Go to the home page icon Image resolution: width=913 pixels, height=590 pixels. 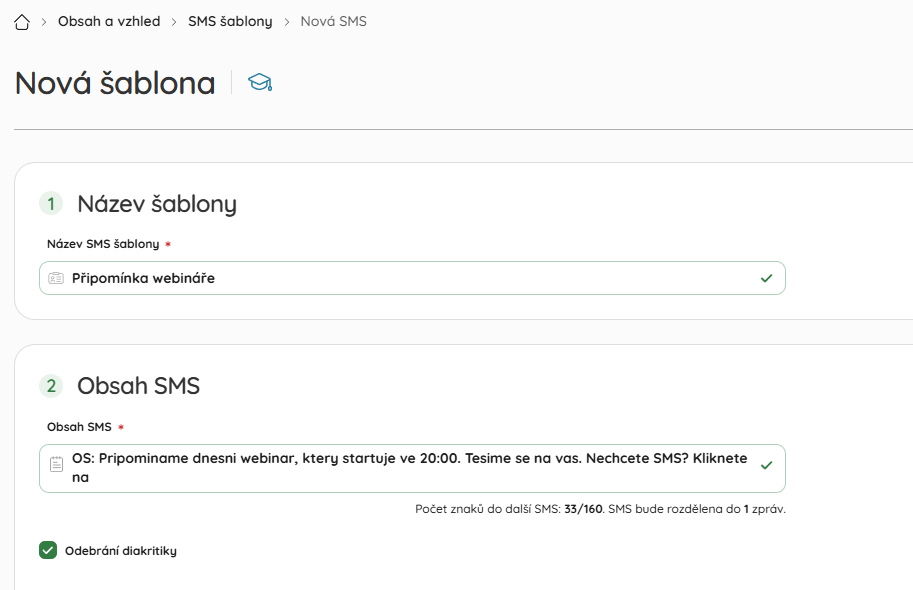pos(22,22)
